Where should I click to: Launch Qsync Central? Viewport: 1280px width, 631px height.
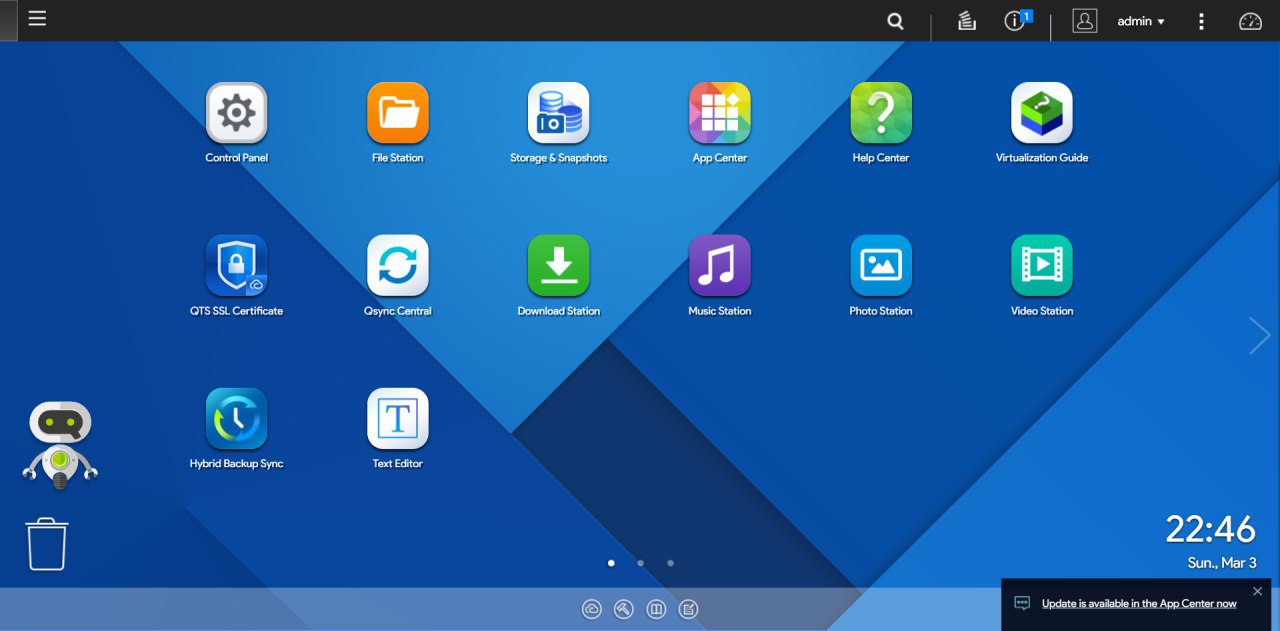click(x=397, y=266)
